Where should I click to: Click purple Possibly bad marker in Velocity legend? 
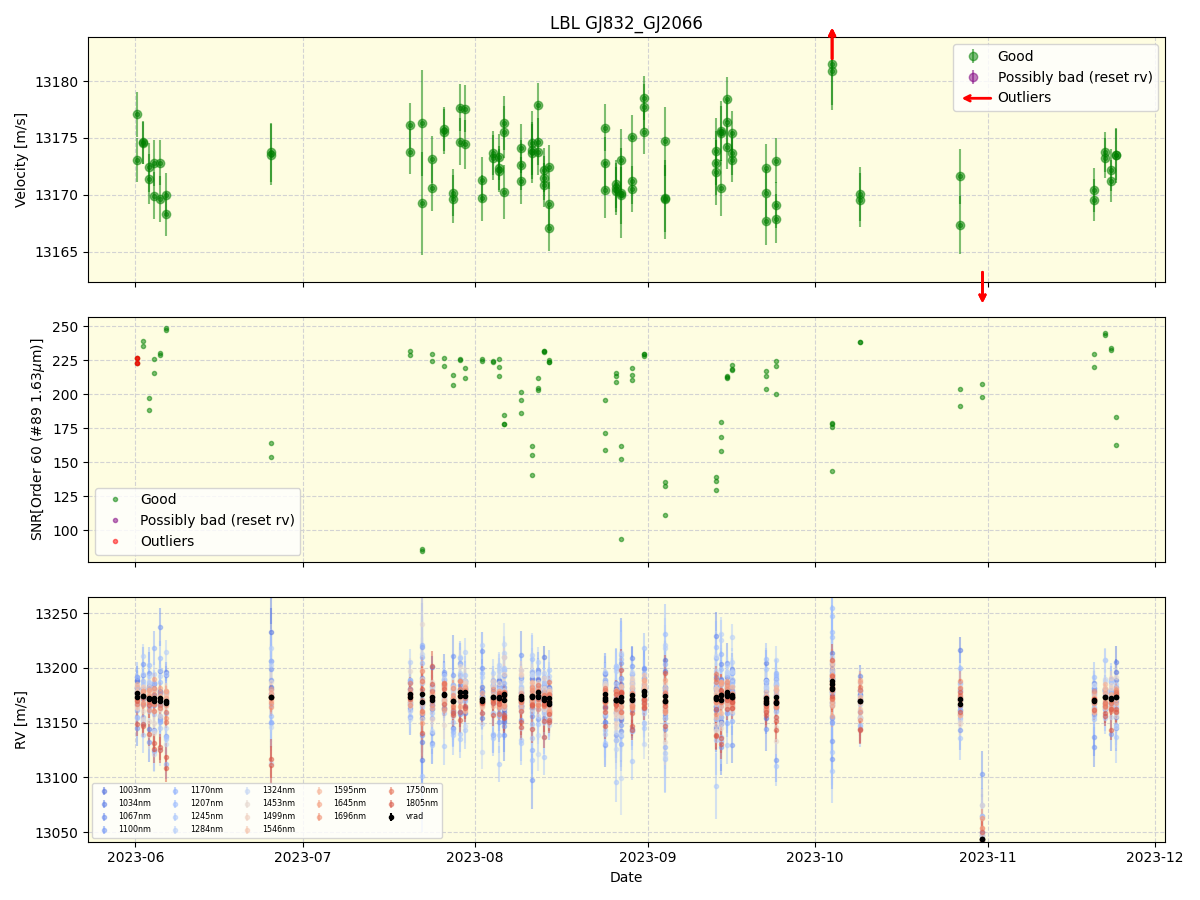tap(972, 77)
